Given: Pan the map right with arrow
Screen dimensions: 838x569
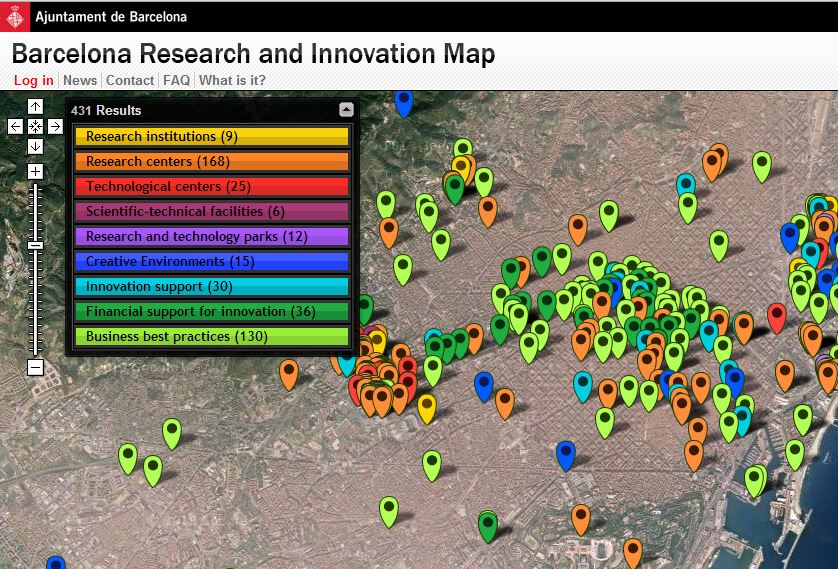Looking at the screenshot, I should [x=55, y=126].
